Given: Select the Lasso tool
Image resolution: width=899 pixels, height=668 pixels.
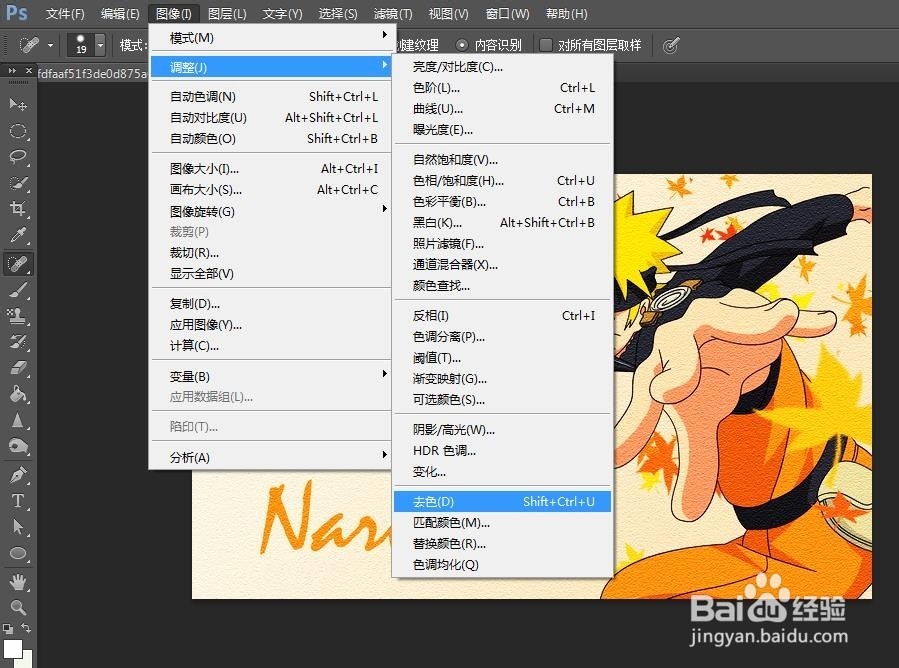Looking at the screenshot, I should [x=18, y=157].
